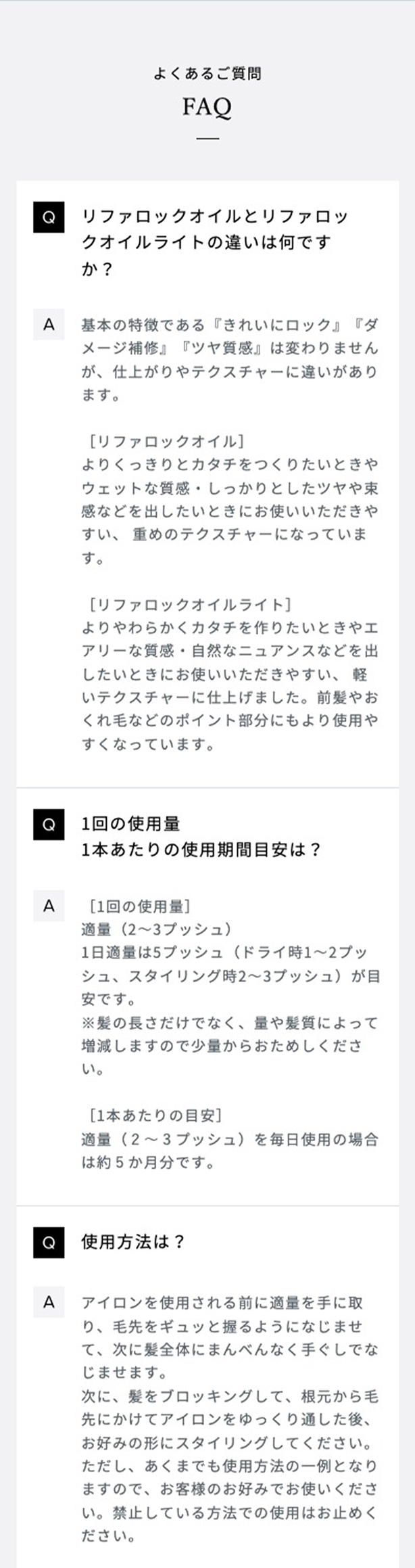Click the A icon beside 基本の特徴 answer

49,325
